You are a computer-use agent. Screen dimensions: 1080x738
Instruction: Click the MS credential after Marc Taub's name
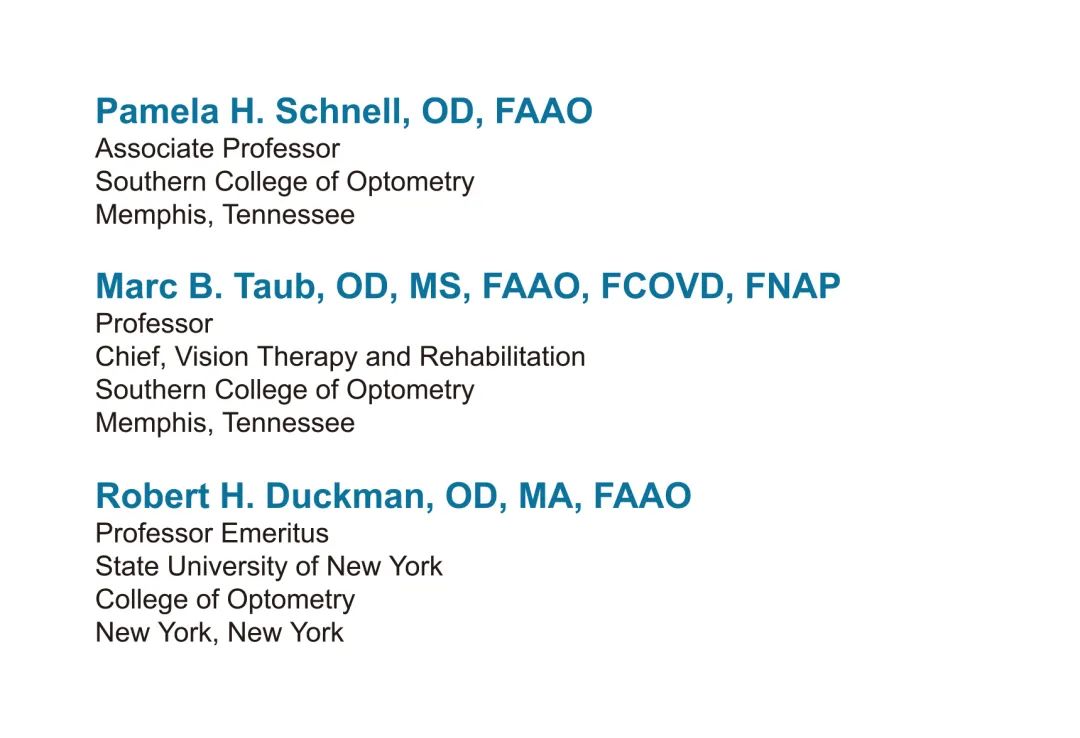click(x=434, y=287)
